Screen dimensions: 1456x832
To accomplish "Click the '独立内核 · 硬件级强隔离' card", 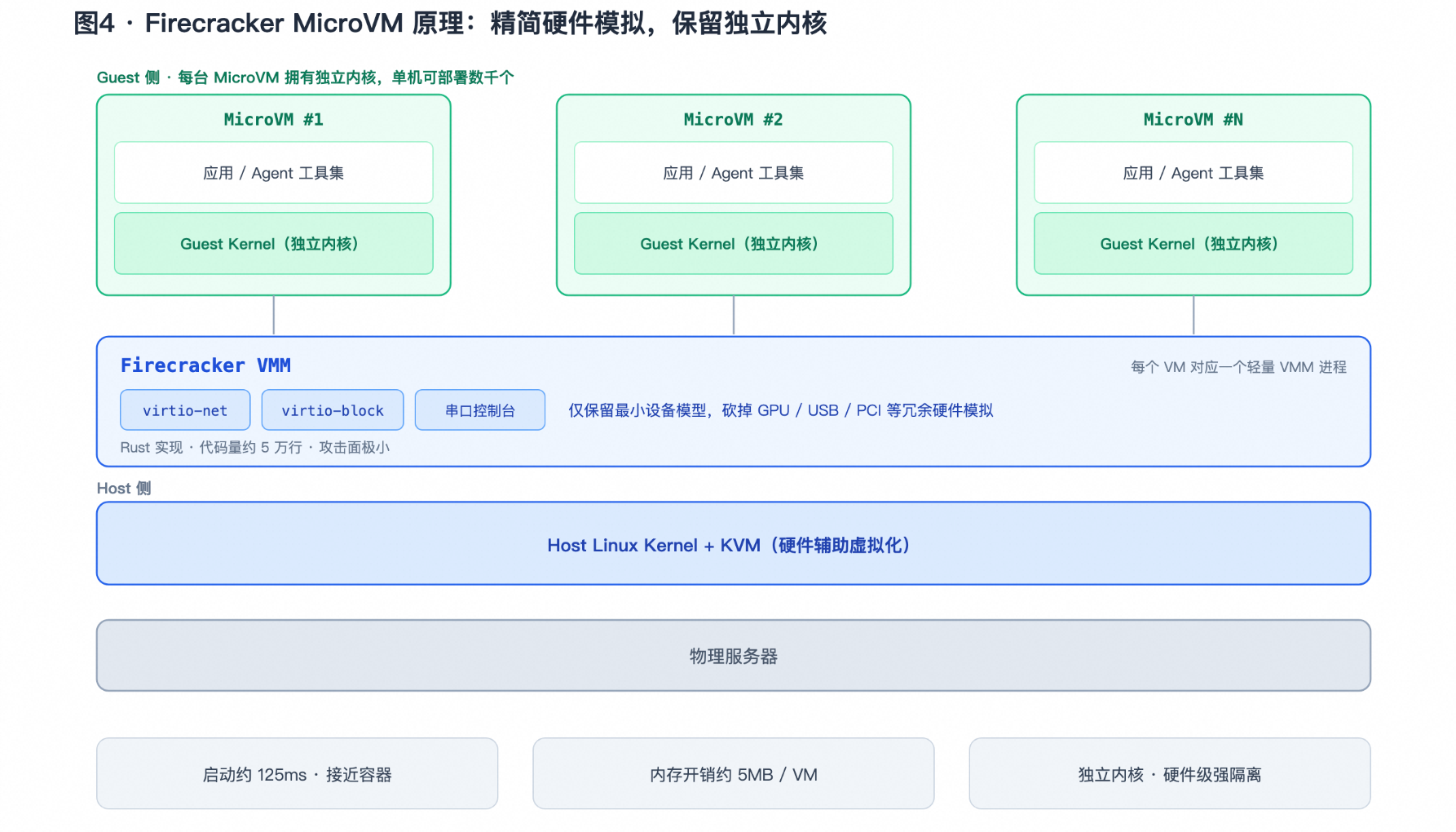I will (x=1170, y=774).
